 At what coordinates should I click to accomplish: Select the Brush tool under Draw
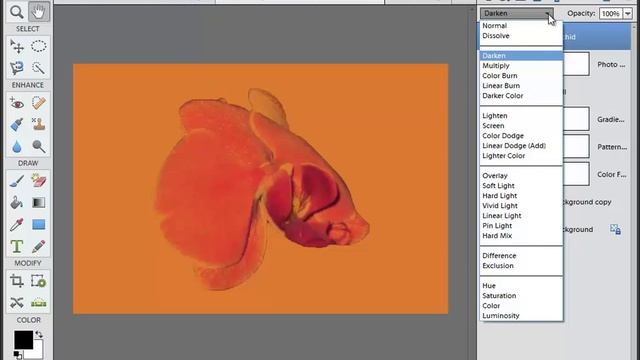click(x=17, y=181)
